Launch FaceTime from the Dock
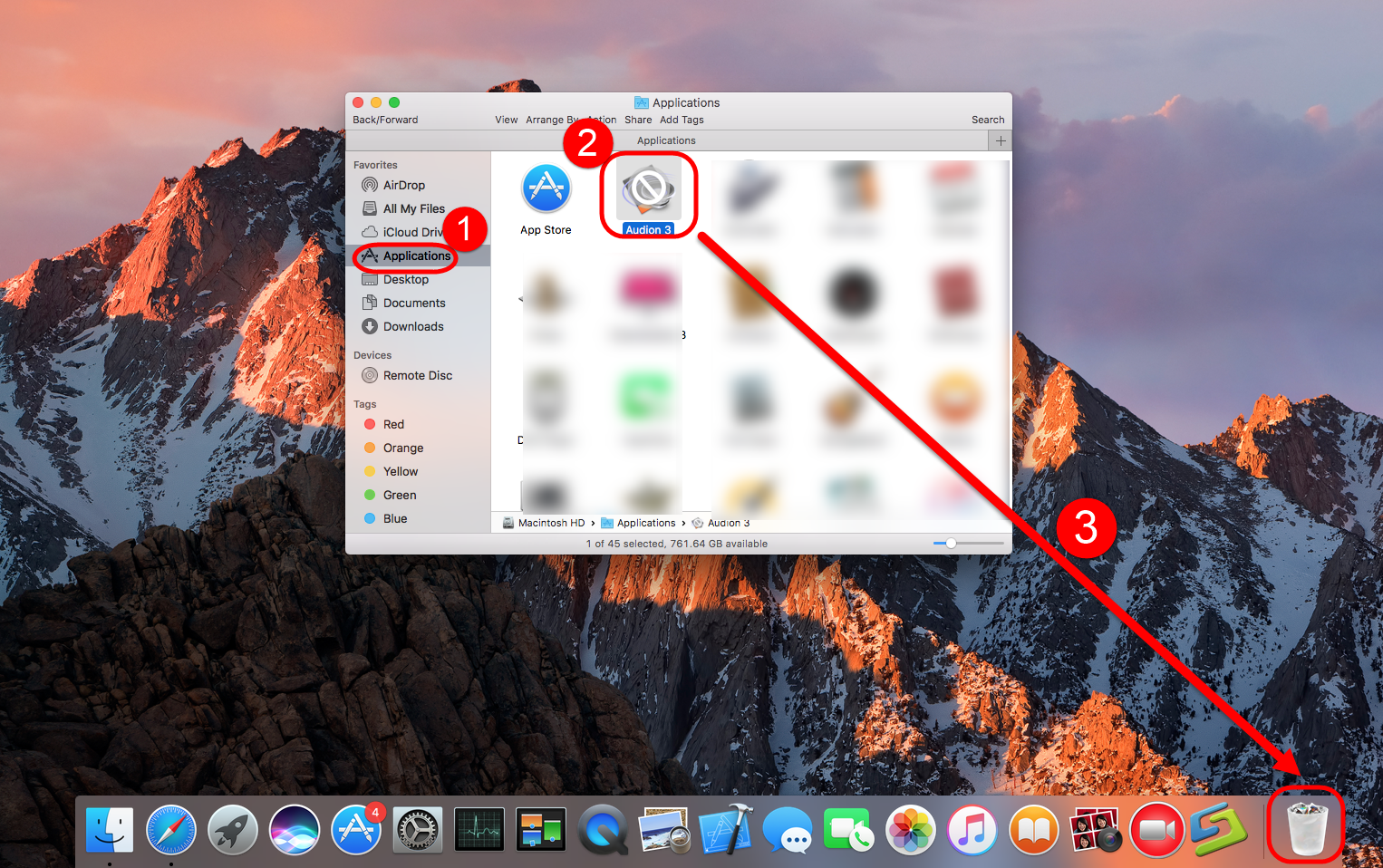Image resolution: width=1383 pixels, height=868 pixels. tap(849, 828)
